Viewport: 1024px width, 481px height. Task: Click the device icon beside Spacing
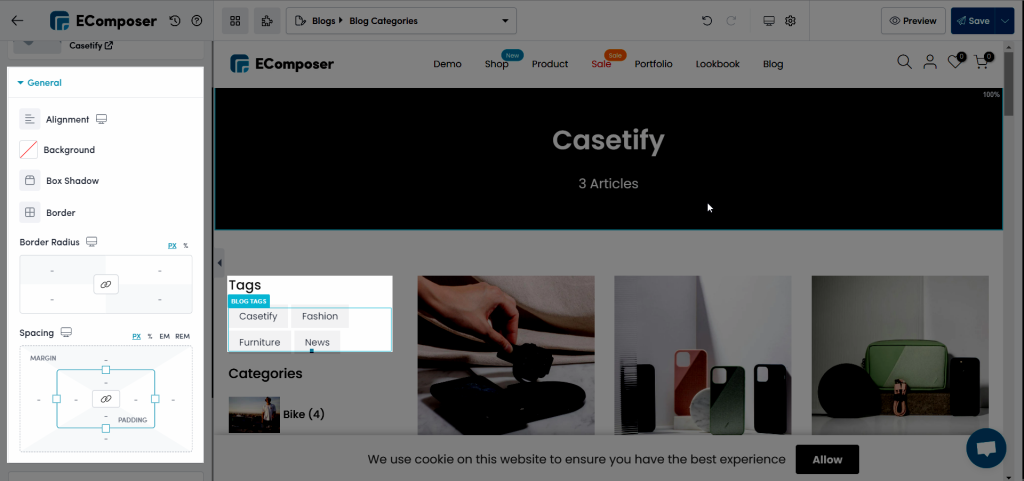click(66, 333)
